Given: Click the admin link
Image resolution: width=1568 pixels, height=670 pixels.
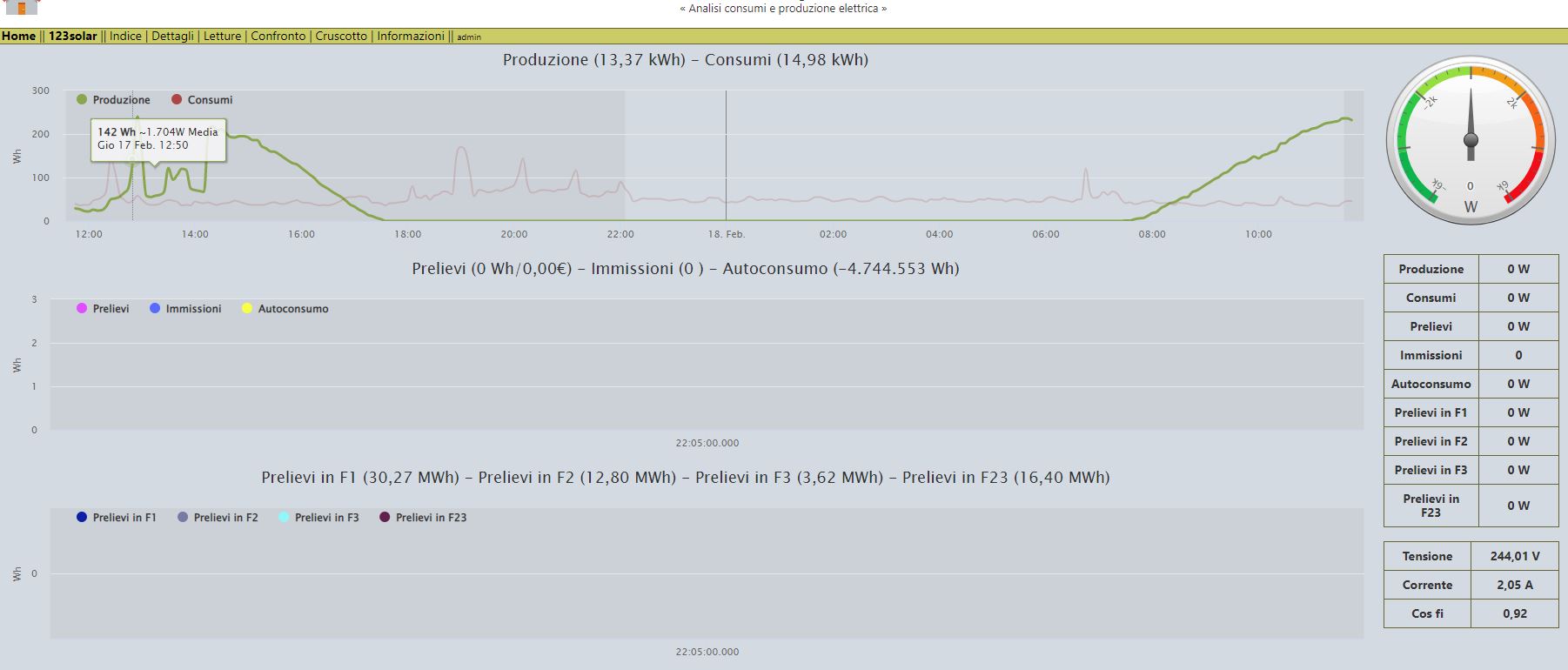Looking at the screenshot, I should pyautogui.click(x=469, y=37).
